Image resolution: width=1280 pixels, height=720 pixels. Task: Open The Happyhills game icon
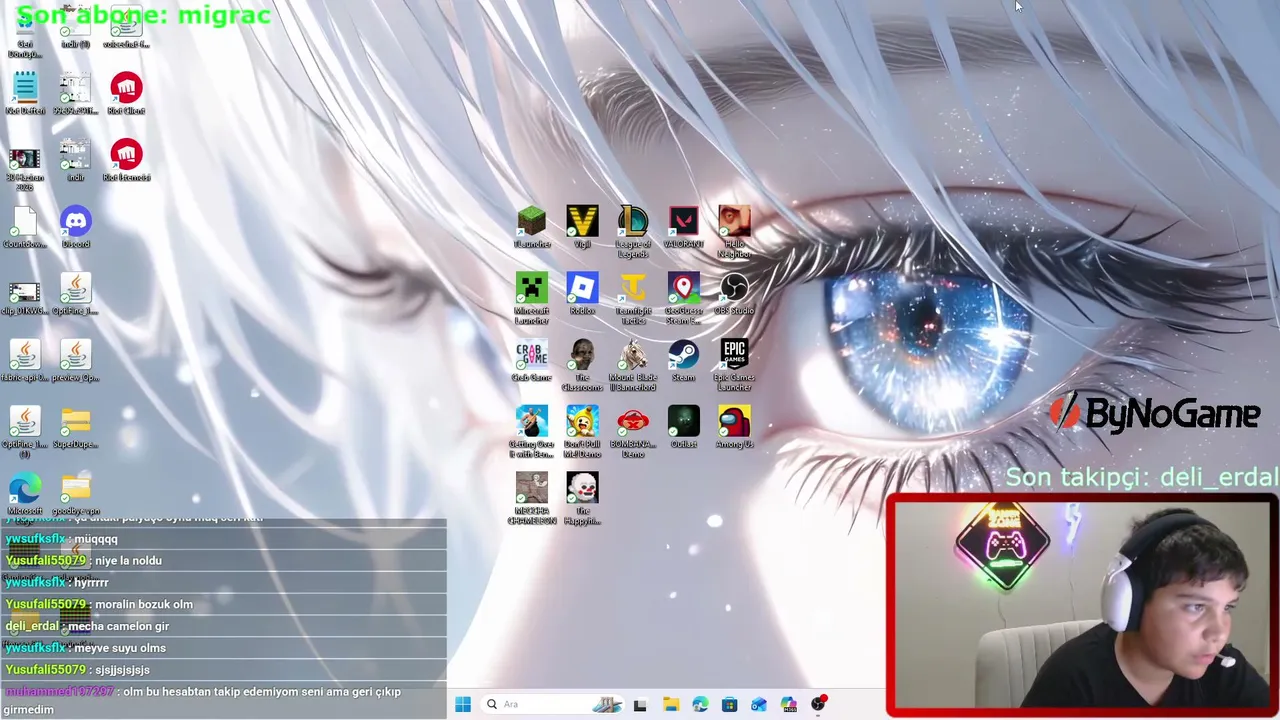[x=582, y=488]
